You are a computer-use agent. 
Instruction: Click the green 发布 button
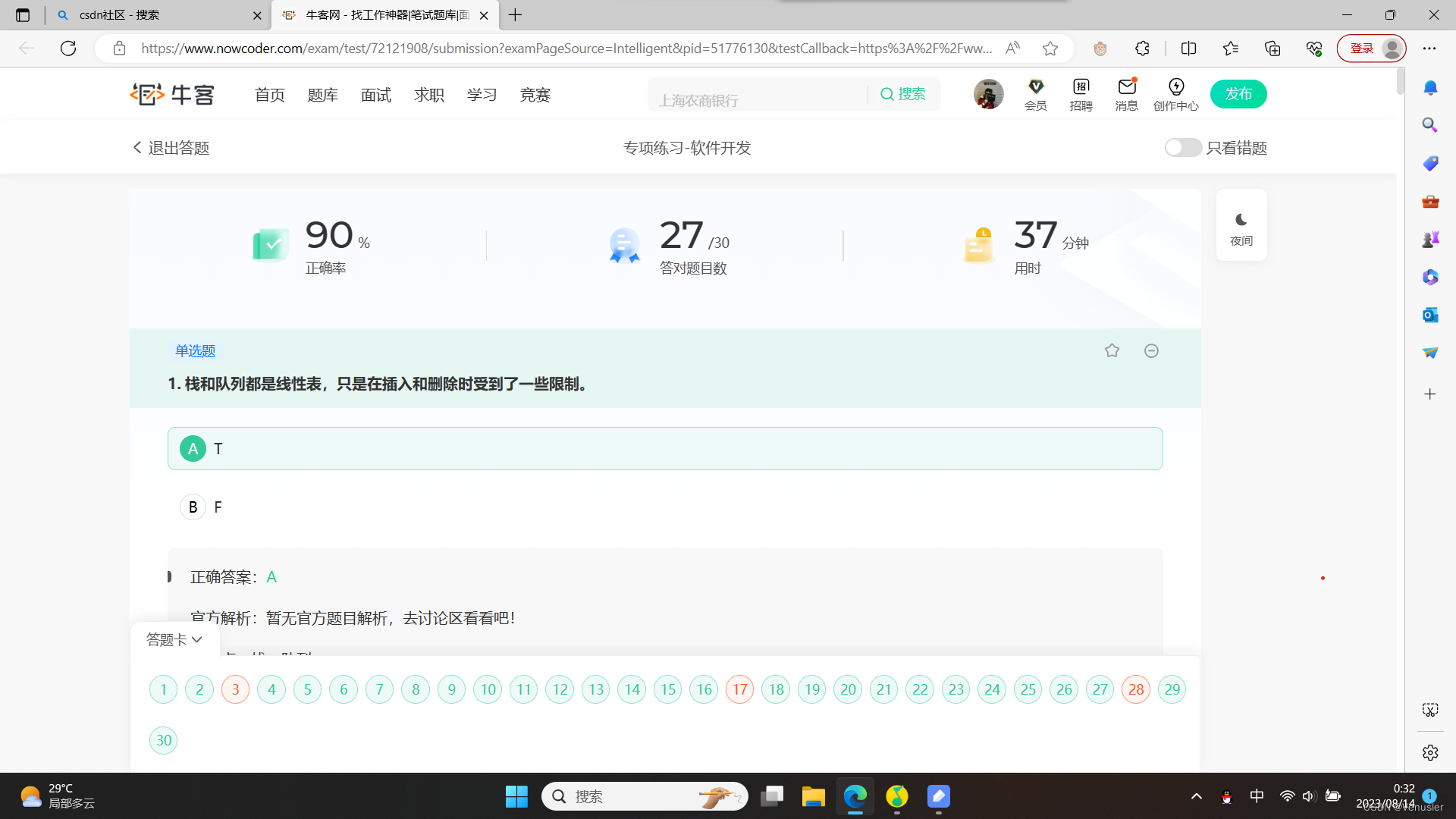(x=1238, y=94)
